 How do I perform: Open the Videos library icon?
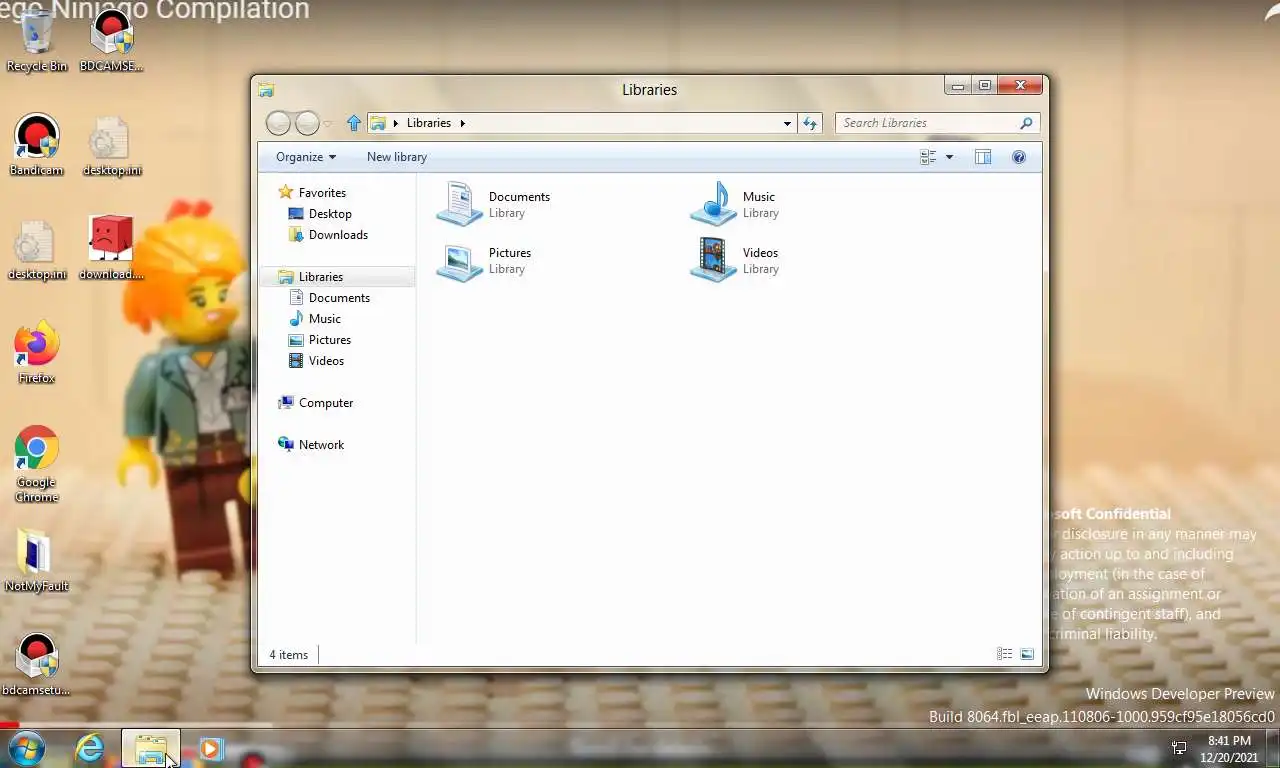[713, 260]
